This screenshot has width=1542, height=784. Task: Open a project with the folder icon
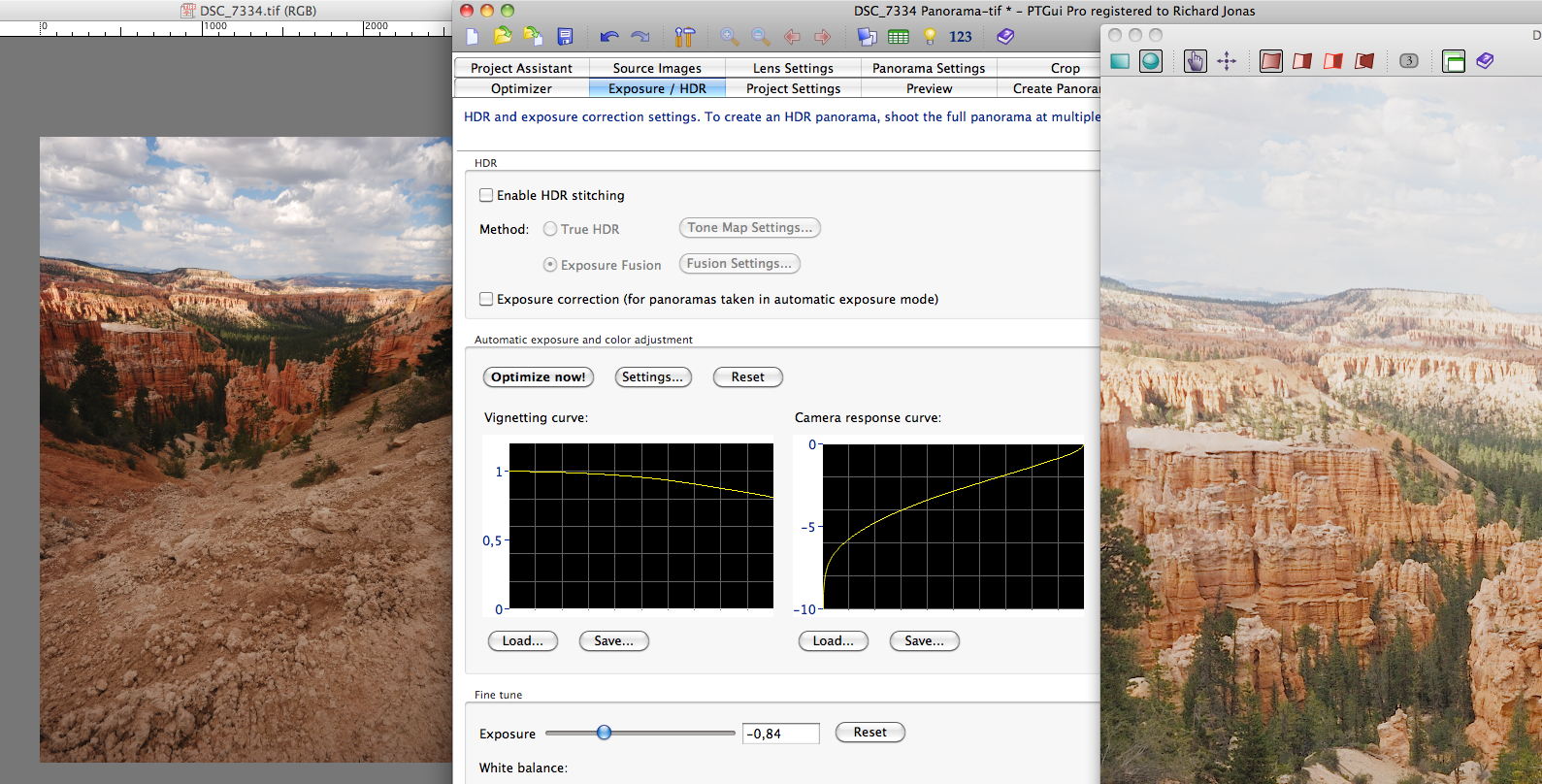pos(503,37)
